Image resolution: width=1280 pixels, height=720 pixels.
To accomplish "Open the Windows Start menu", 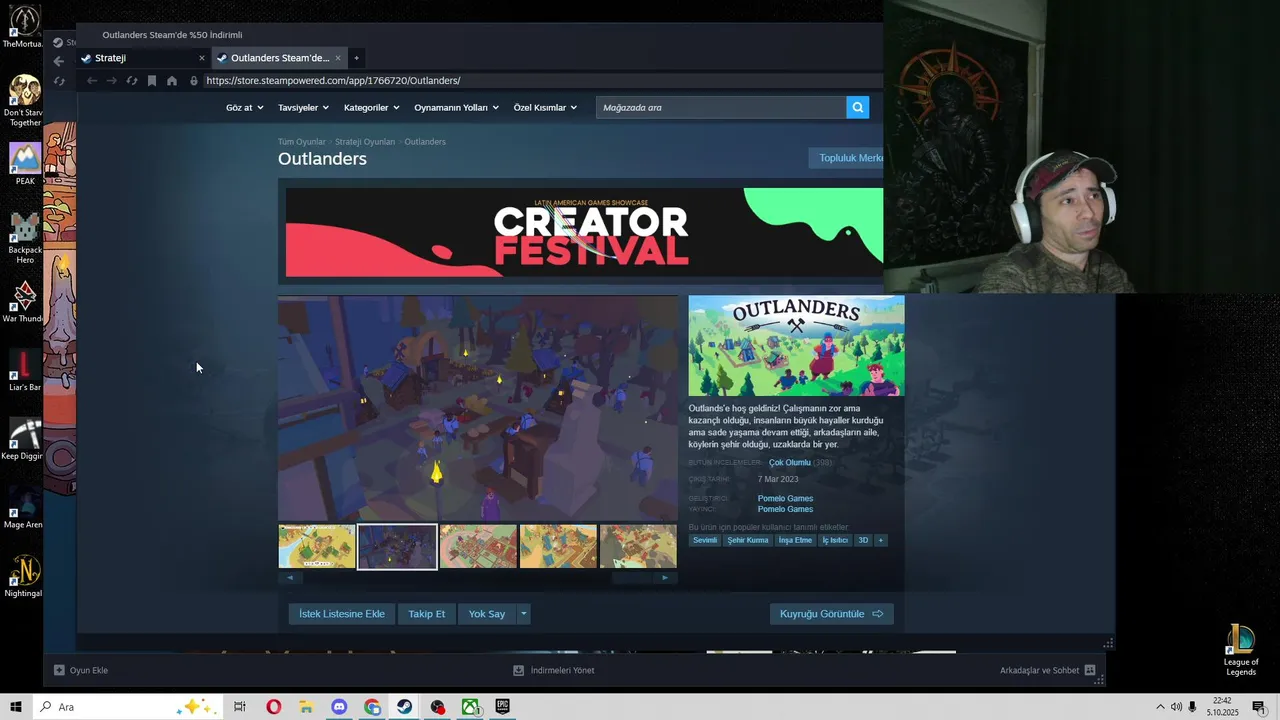I will (15, 707).
